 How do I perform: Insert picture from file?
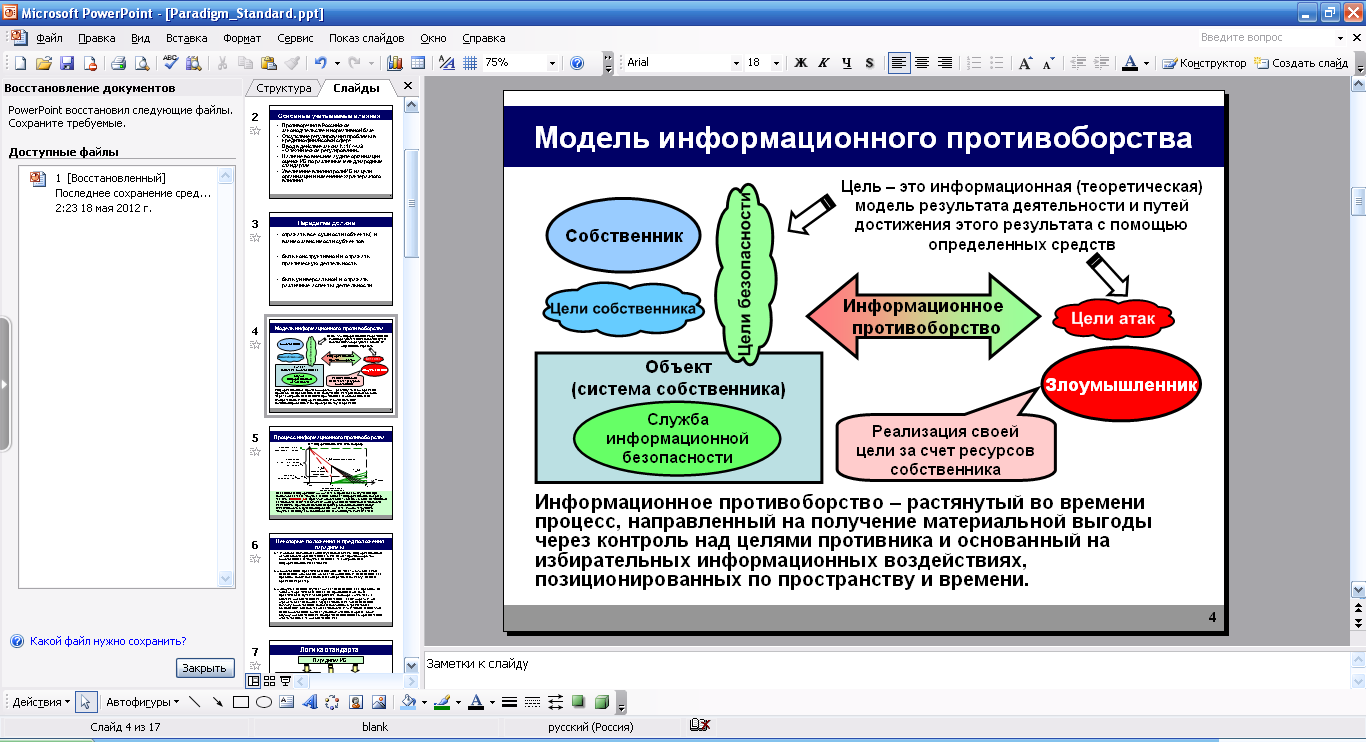378,702
